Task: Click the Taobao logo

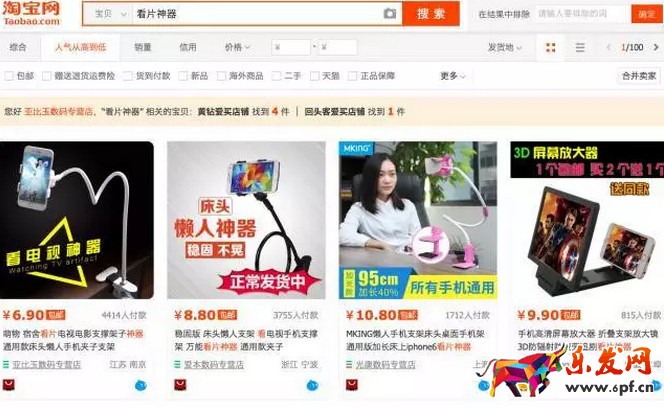Action: pos(32,13)
